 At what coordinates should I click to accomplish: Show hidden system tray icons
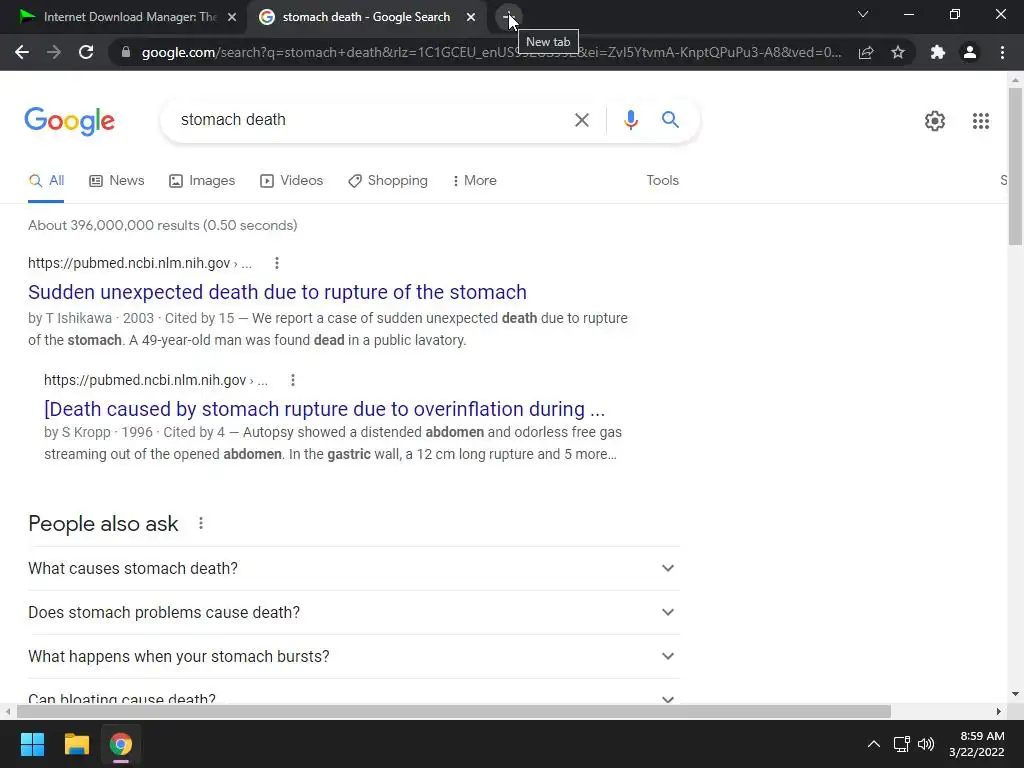click(873, 744)
